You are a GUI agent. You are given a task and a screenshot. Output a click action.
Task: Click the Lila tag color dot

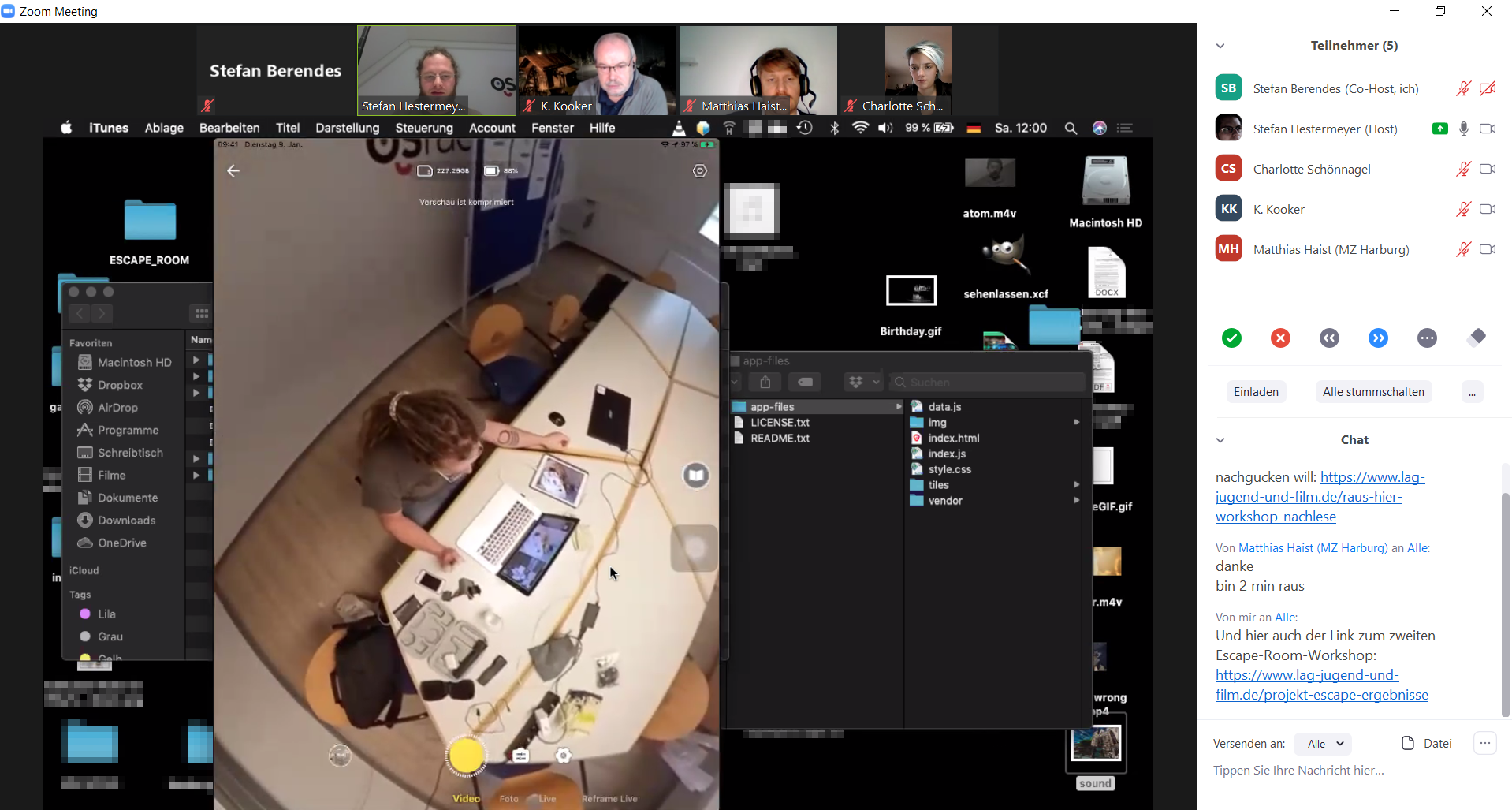[85, 614]
